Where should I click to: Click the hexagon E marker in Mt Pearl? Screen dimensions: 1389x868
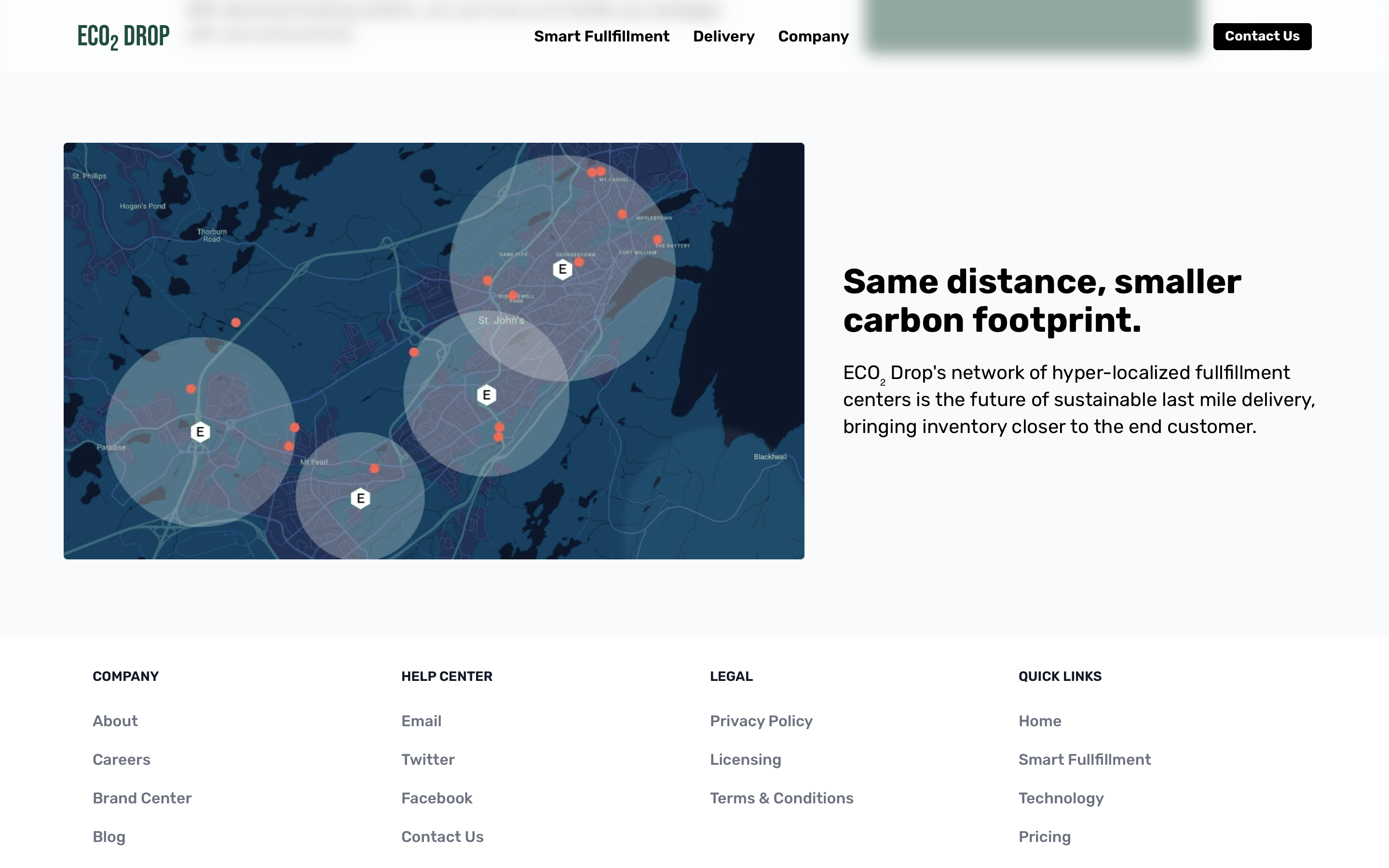click(x=360, y=498)
